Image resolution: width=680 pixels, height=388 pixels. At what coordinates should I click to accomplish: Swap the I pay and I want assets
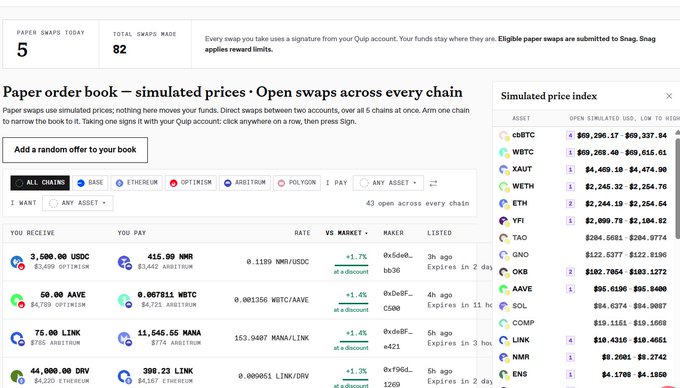[433, 183]
